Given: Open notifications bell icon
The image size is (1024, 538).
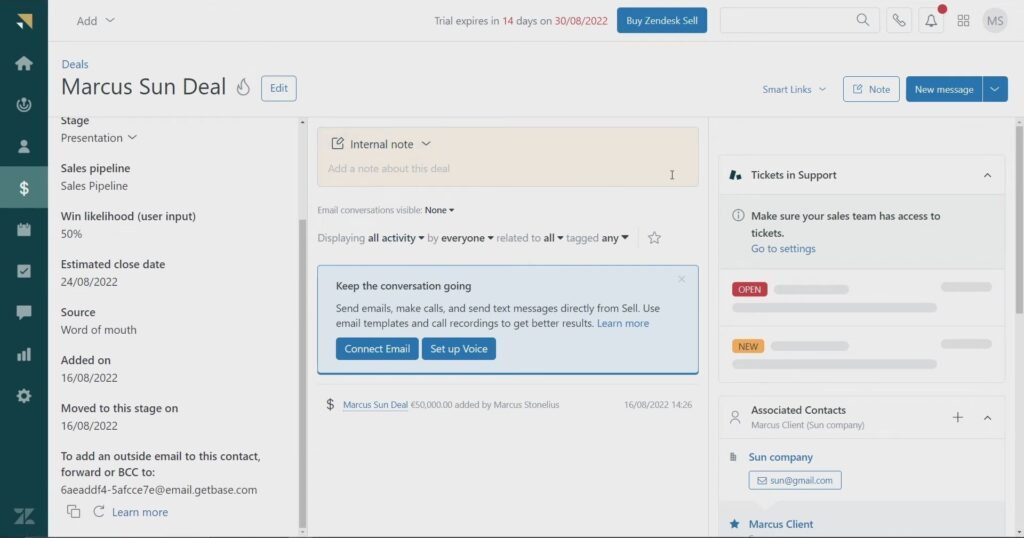Looking at the screenshot, I should [x=931, y=21].
